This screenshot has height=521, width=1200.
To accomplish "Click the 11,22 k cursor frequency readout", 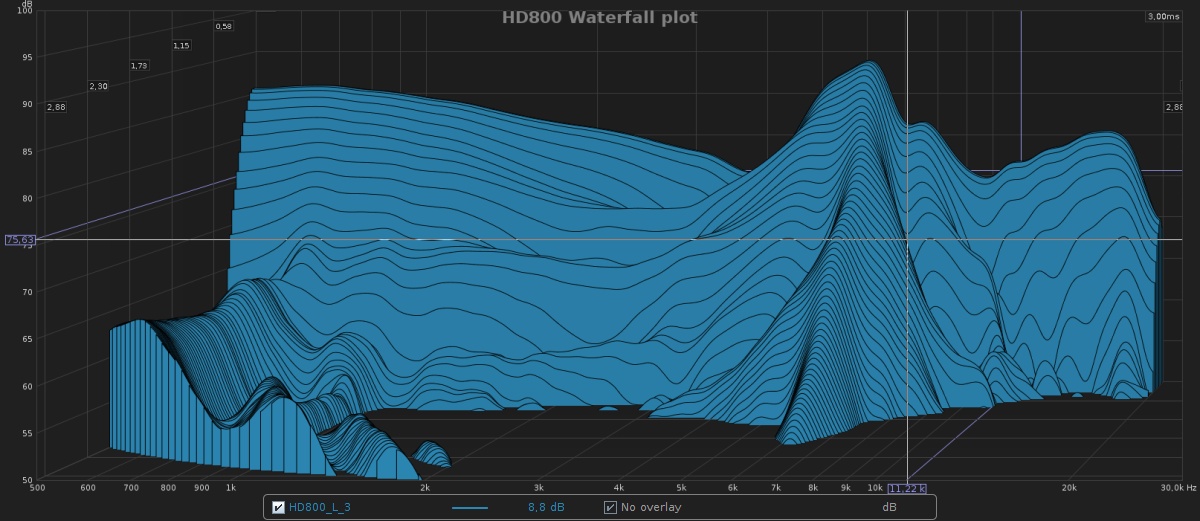I will 907,488.
